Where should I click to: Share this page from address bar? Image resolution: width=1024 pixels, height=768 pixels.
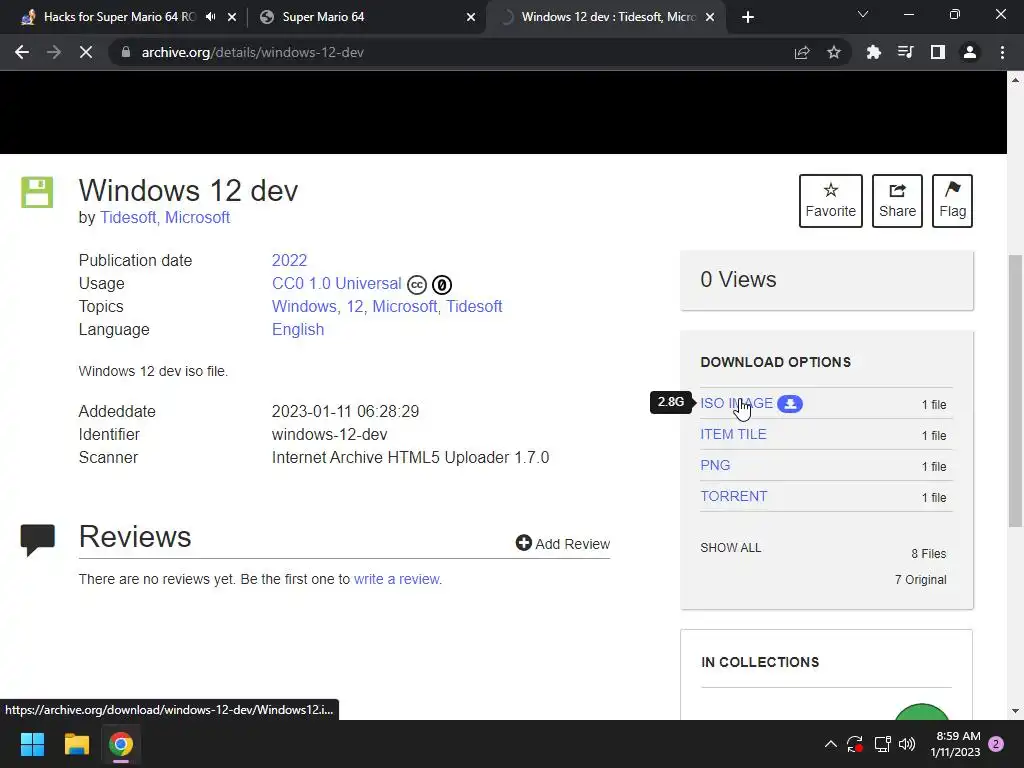802,52
